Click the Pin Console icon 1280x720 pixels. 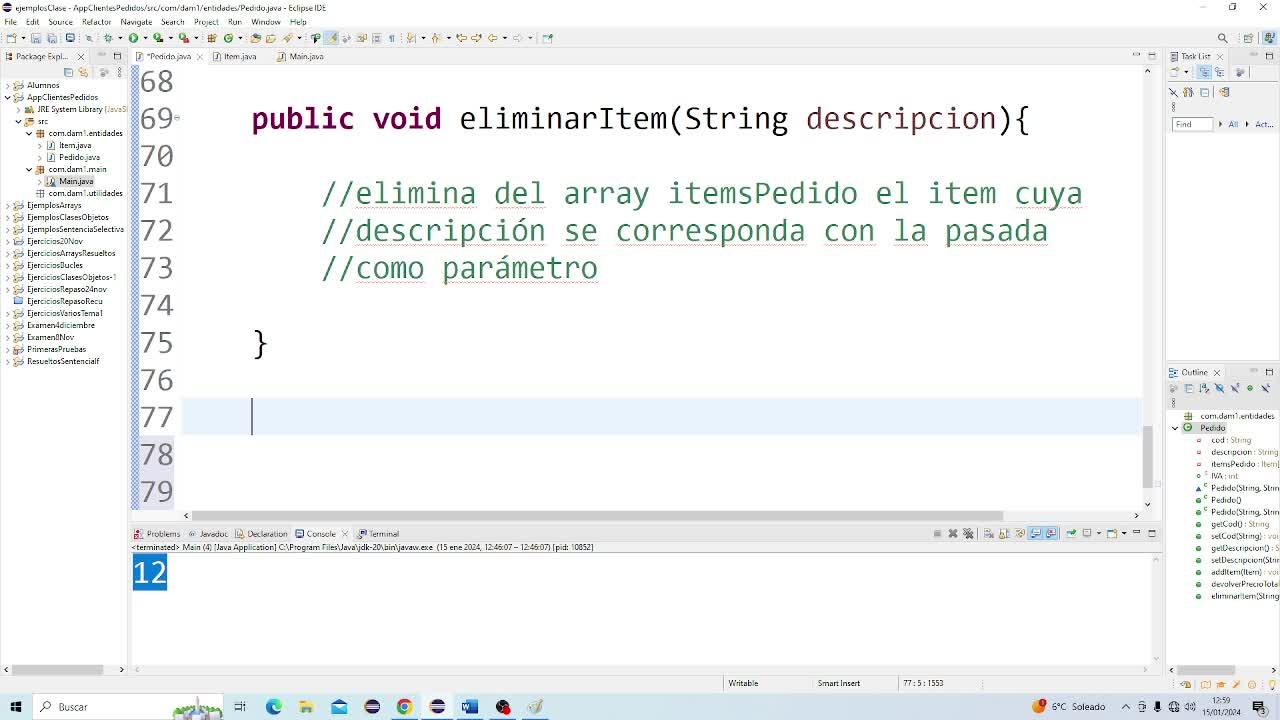1071,534
